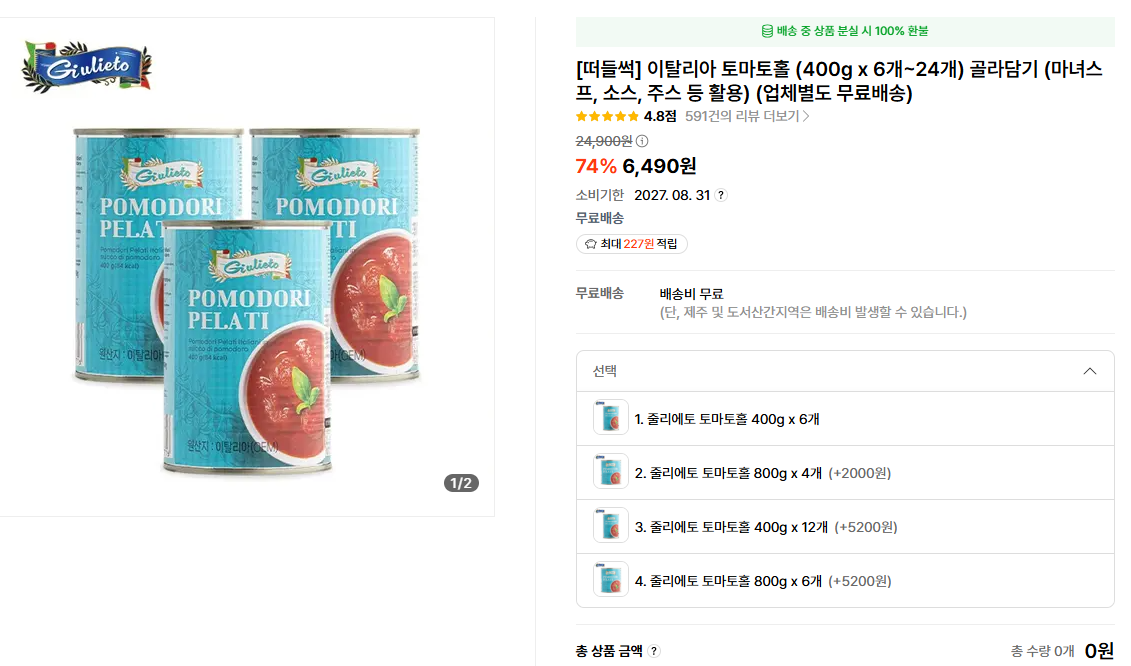
Task: Click the five-star rating icons
Action: (x=607, y=116)
